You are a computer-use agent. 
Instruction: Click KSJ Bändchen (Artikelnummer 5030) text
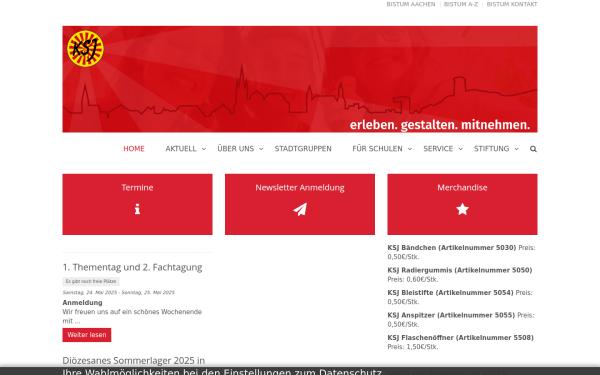tap(452, 248)
